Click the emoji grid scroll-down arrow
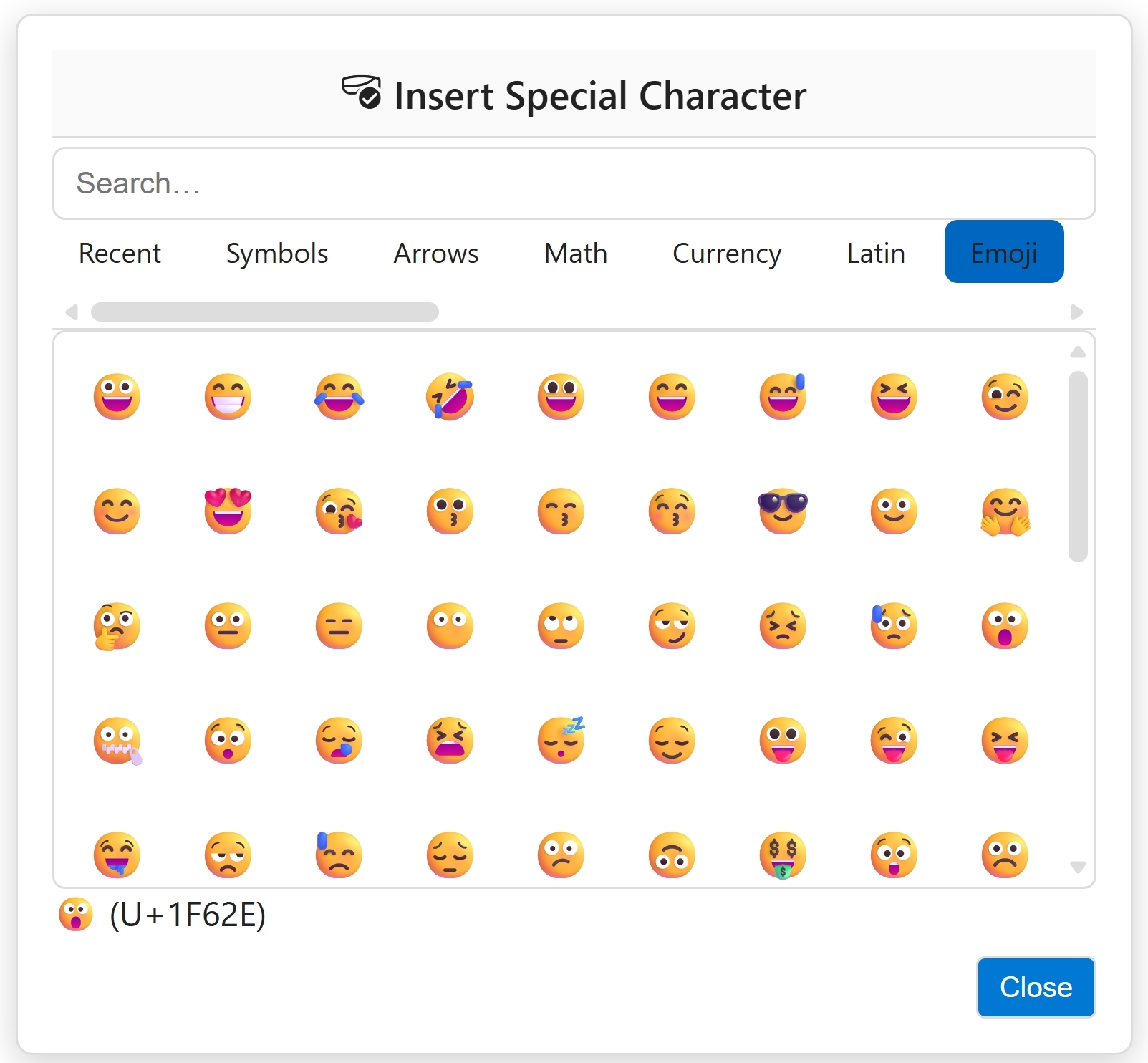 pos(1078,867)
